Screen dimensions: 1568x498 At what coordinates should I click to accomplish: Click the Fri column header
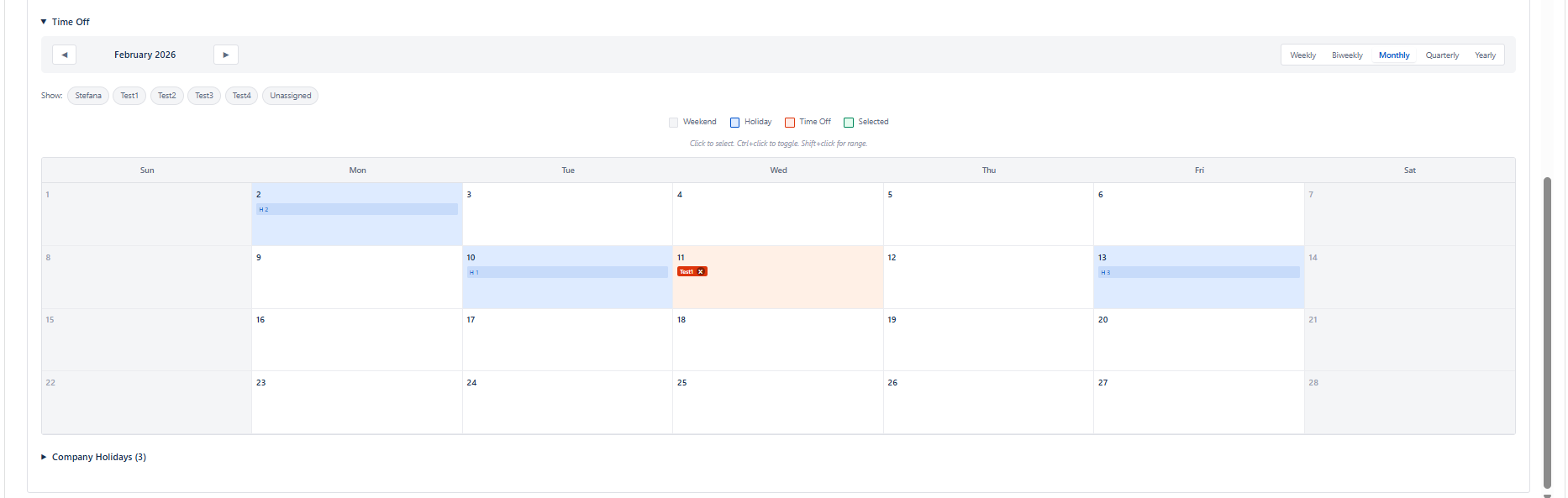1199,170
